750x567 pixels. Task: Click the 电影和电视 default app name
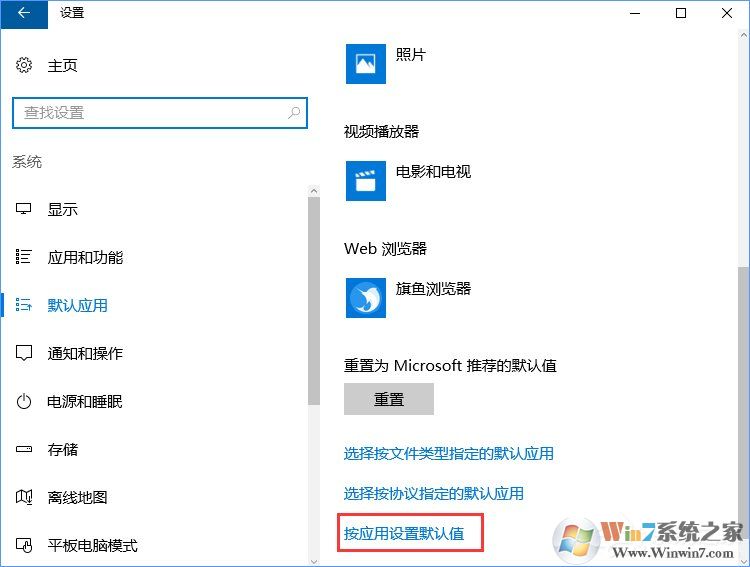click(433, 171)
